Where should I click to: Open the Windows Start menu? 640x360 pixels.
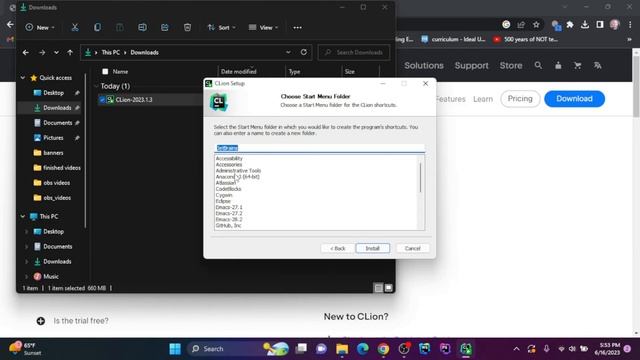pos(175,349)
